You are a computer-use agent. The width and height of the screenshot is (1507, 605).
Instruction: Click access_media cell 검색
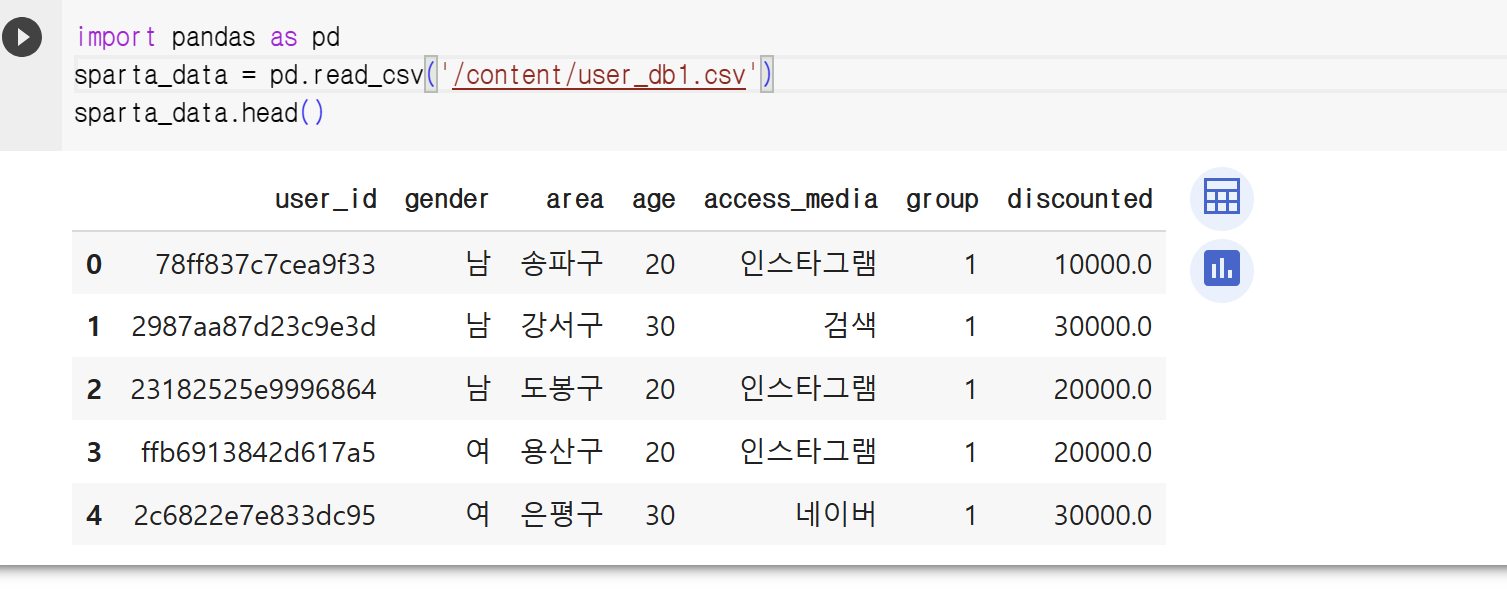click(850, 327)
